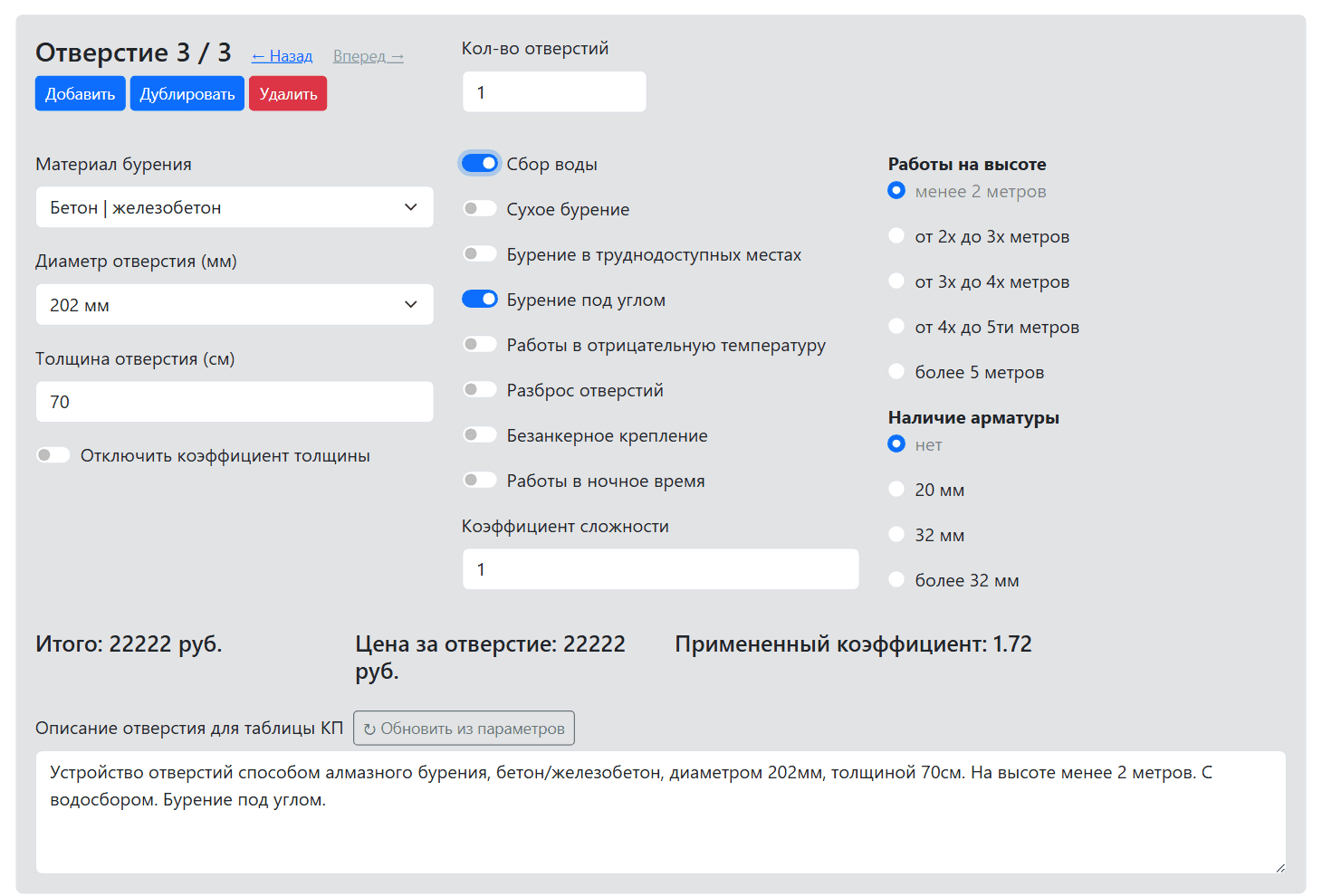The image size is (1322, 896).
Task: Open the Диаметр отверстия dropdown
Action: pos(235,305)
